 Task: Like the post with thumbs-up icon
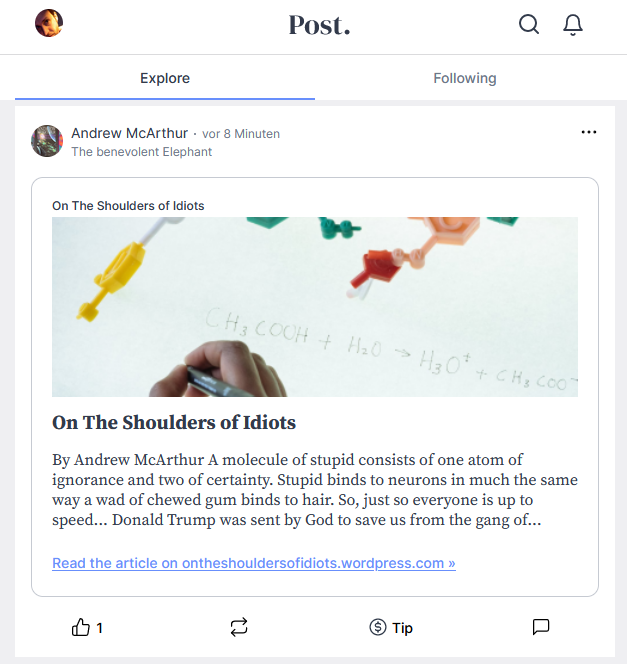[x=81, y=628]
